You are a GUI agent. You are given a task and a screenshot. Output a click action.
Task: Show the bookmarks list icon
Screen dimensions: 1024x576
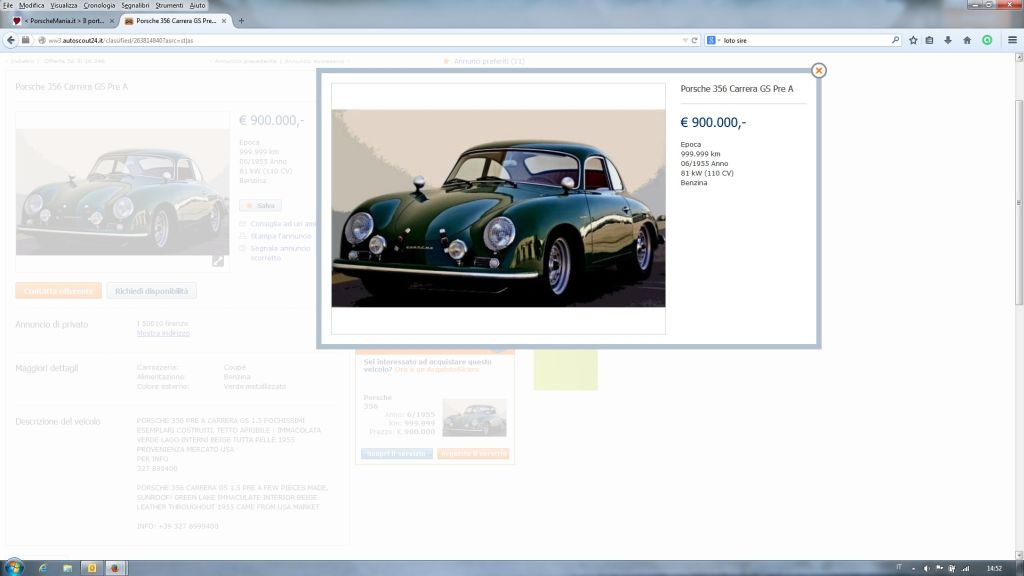point(929,40)
